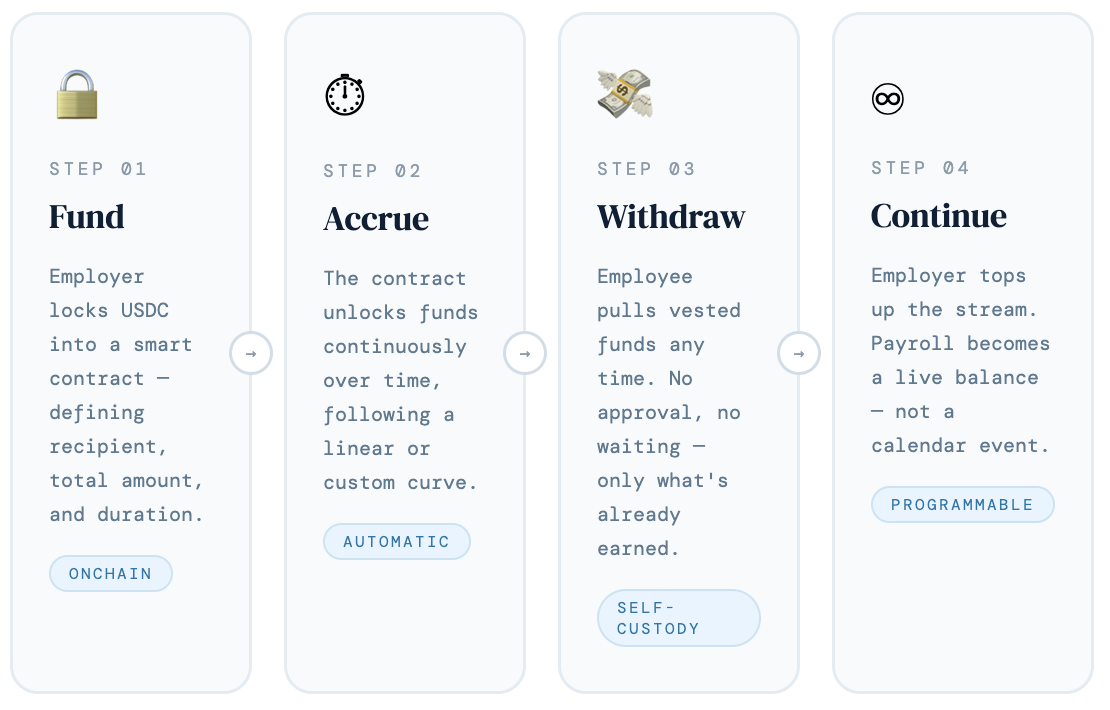Click the SELF-CUSTODY badge
The height and width of the screenshot is (710, 1110).
[678, 617]
